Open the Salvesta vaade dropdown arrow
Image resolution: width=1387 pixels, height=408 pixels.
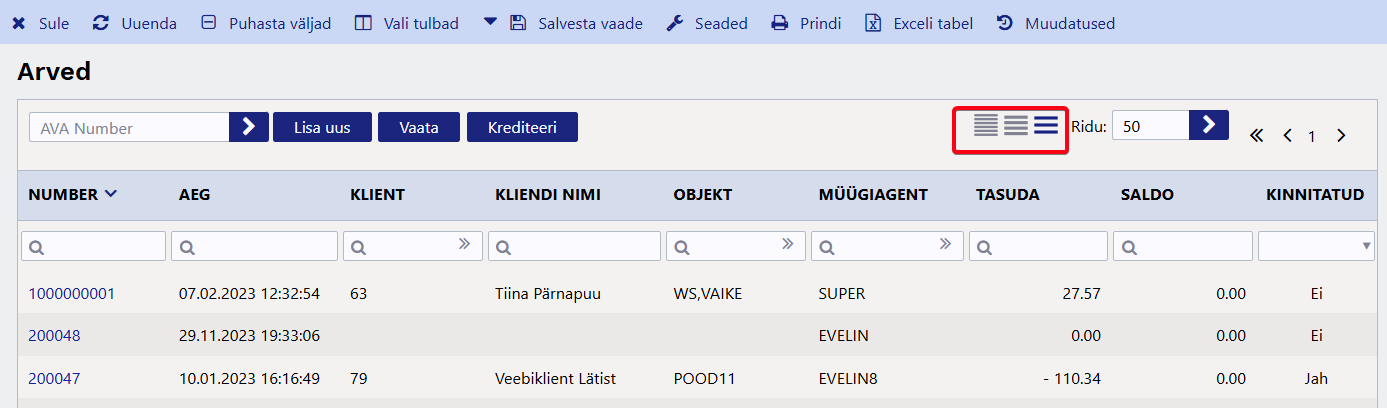click(490, 22)
